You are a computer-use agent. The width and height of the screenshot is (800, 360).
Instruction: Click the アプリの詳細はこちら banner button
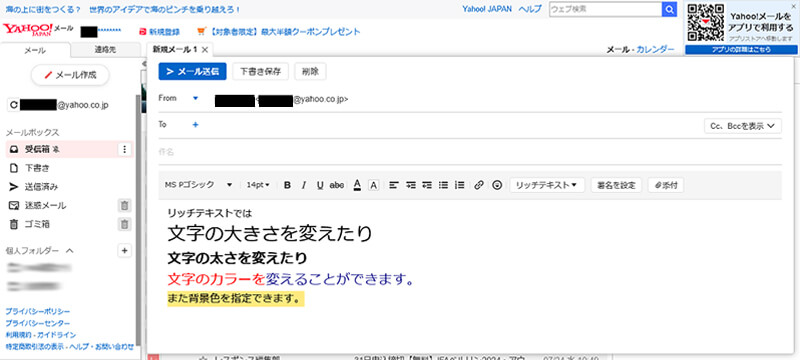[x=741, y=49]
